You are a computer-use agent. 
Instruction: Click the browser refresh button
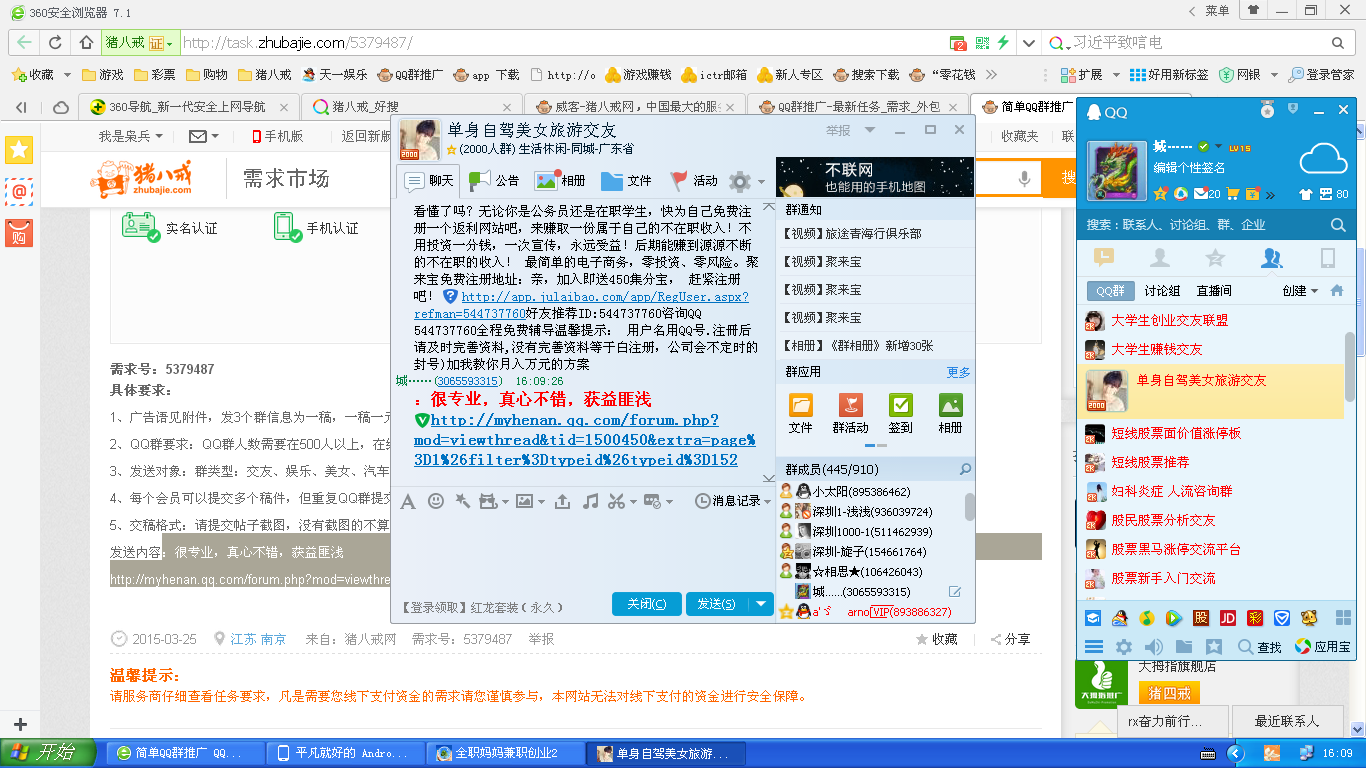tap(56, 43)
